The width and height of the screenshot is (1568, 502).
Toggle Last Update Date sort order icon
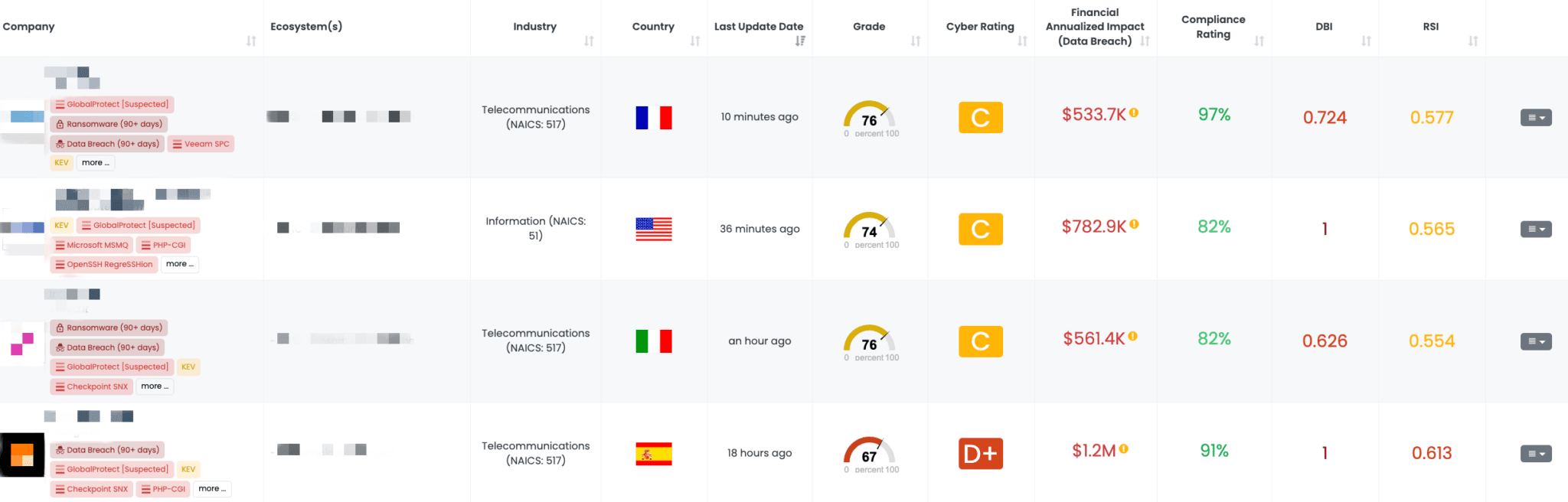800,41
